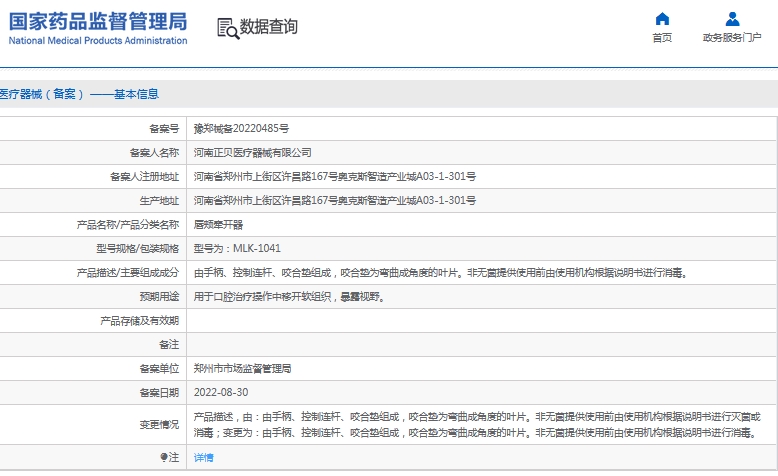Viewport: 778px width, 476px height.
Task: Select the value 豫郑械备20220485号
Action: (241, 129)
